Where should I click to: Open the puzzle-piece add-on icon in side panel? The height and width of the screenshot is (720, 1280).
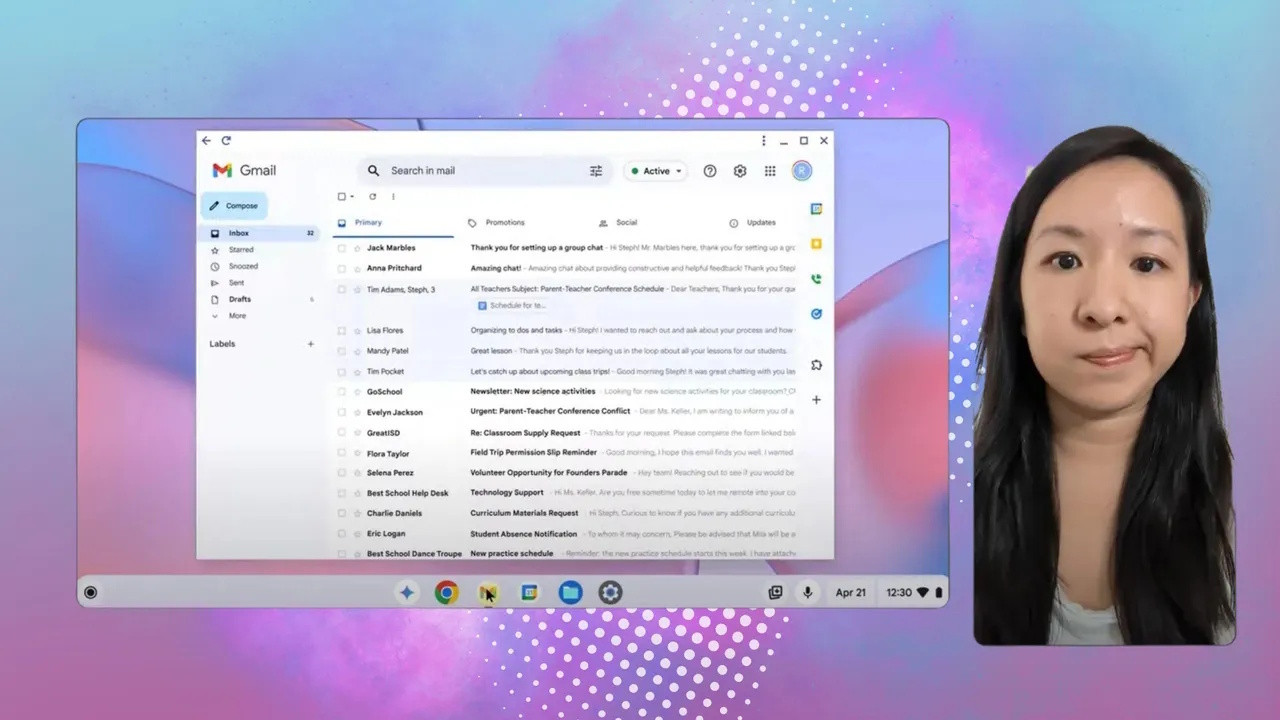point(816,365)
